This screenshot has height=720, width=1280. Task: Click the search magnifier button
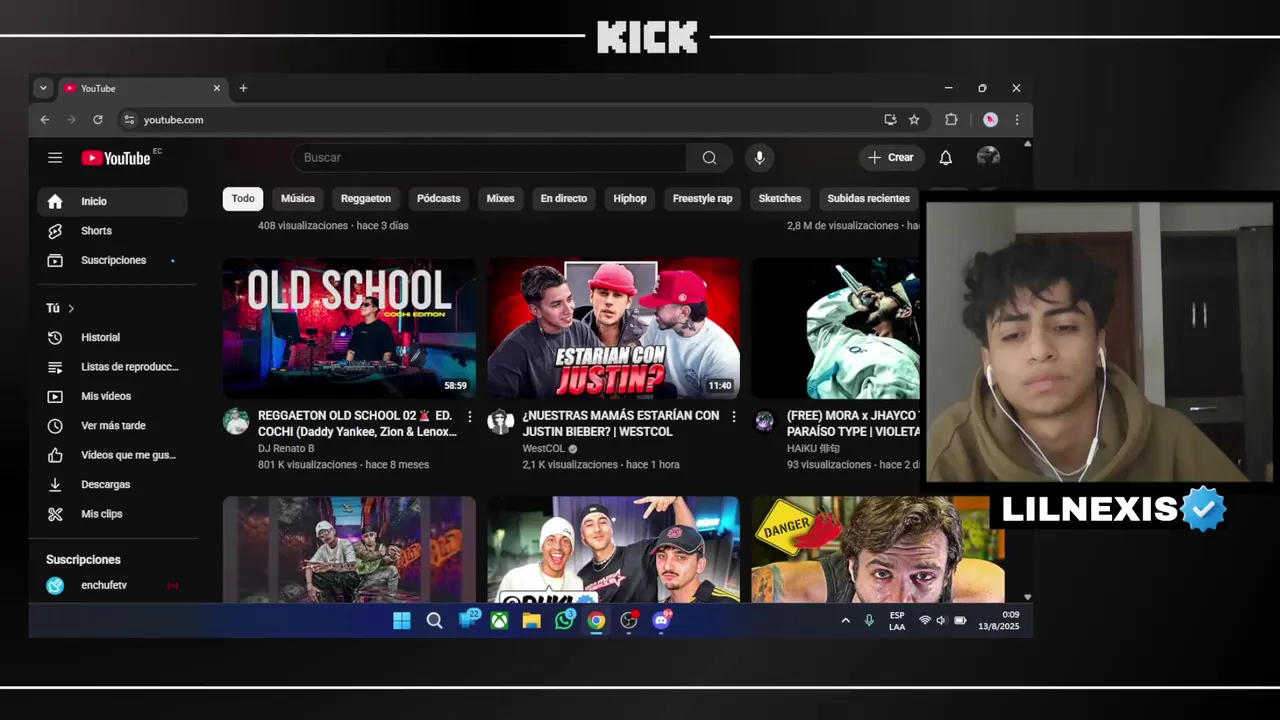pos(709,158)
